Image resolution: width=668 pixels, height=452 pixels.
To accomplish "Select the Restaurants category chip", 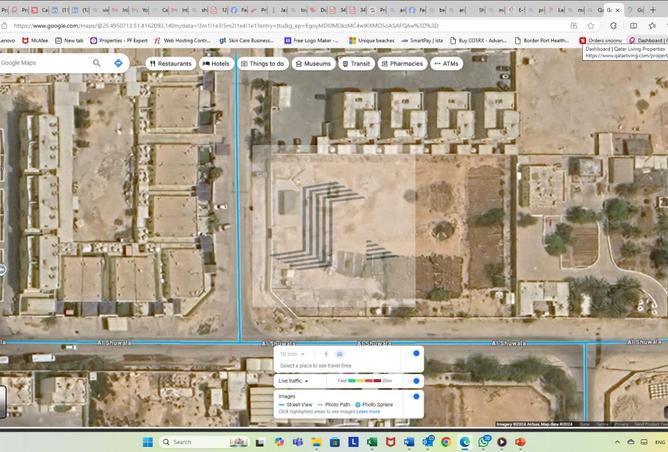I will coord(170,63).
